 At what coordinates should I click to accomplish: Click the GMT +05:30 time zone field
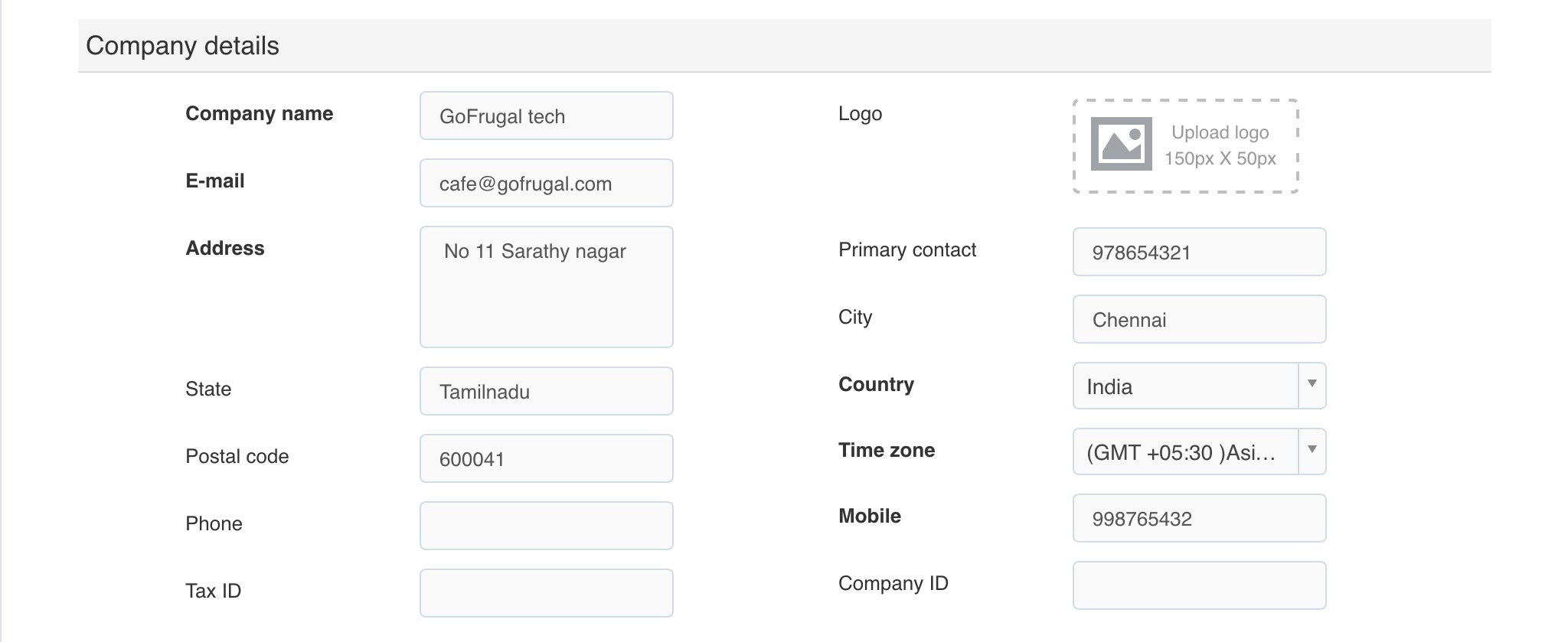click(x=1185, y=452)
